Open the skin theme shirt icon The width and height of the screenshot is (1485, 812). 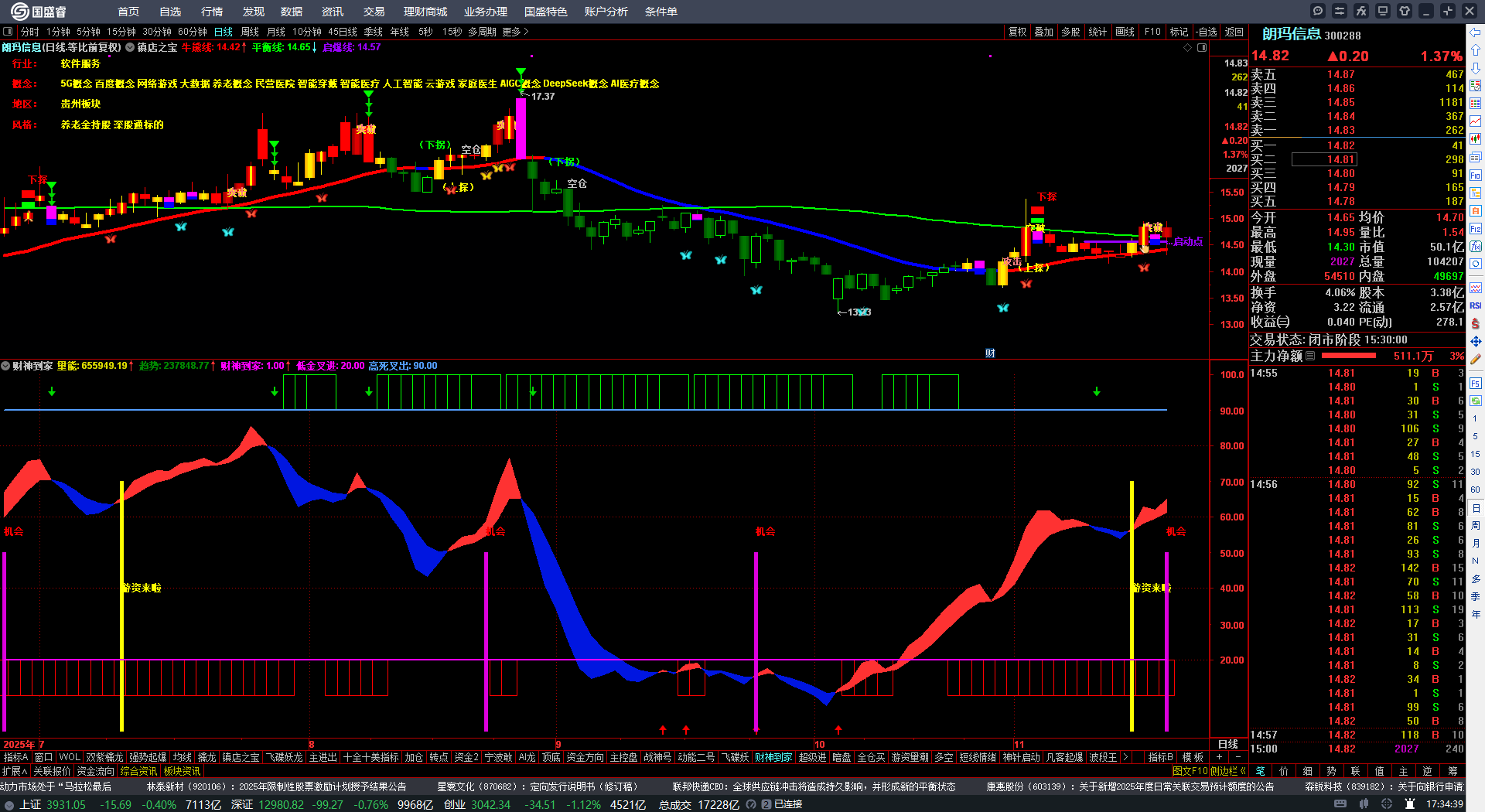pyautogui.click(x=1405, y=11)
